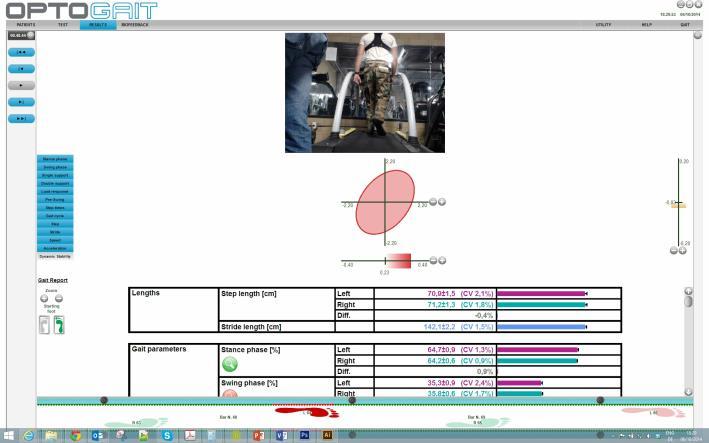Viewport: 709px width, 443px height.
Task: Open Photoshop from the Windows taskbar
Action: 304,435
